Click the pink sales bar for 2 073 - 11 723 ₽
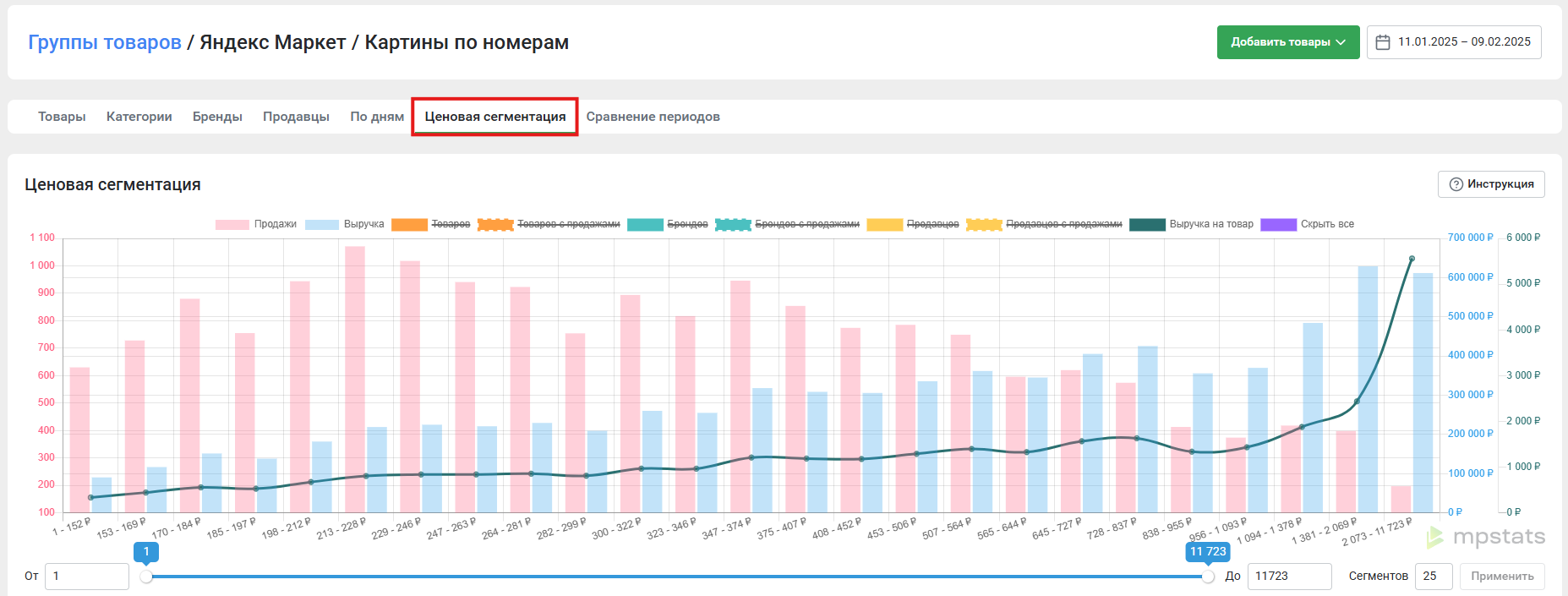1568x596 pixels. click(x=1401, y=499)
